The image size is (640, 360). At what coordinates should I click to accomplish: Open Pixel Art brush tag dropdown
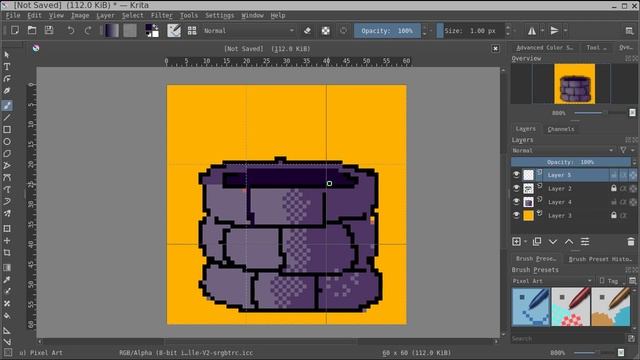[552, 281]
